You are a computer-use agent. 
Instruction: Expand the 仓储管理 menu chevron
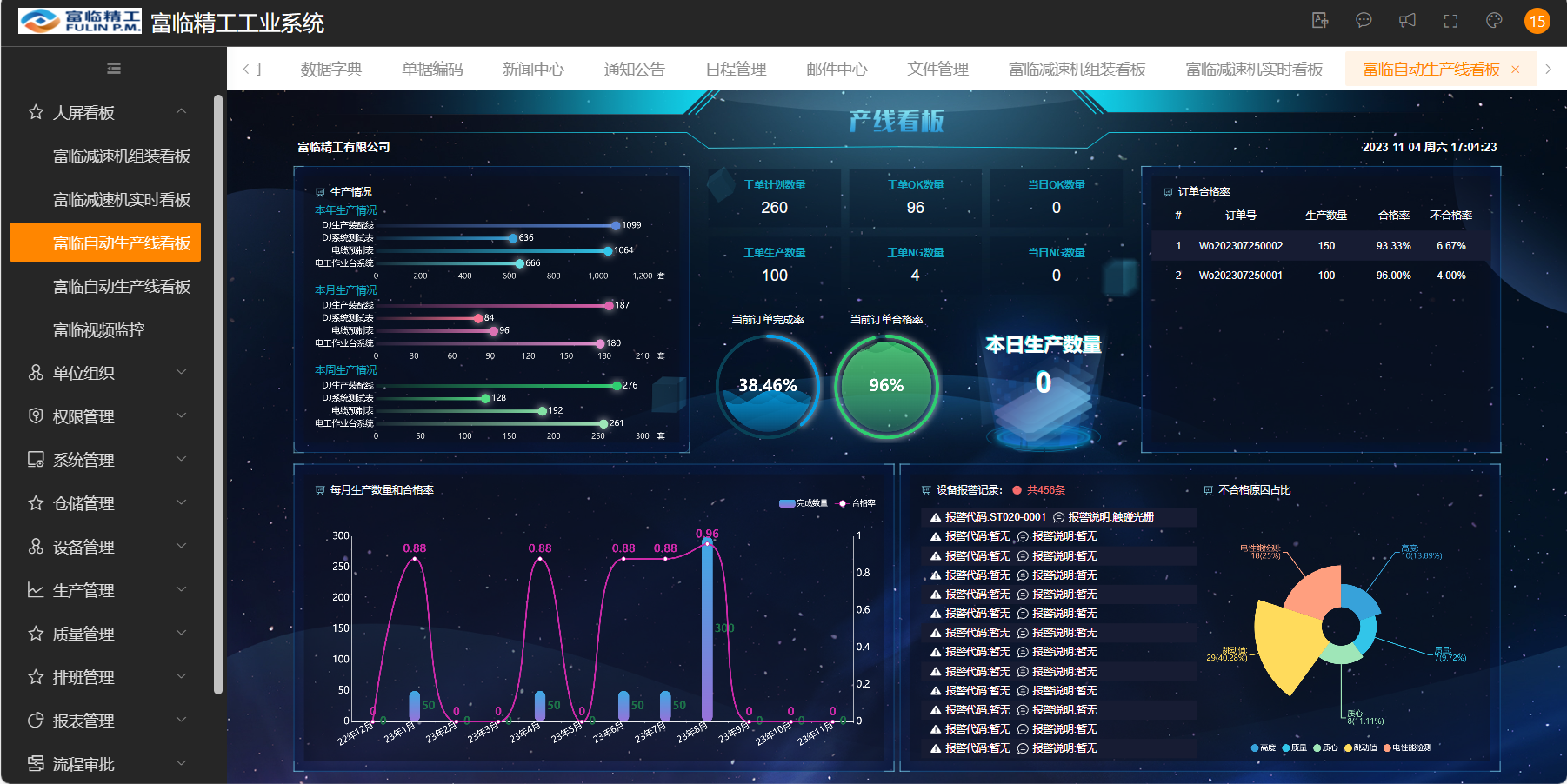click(182, 502)
